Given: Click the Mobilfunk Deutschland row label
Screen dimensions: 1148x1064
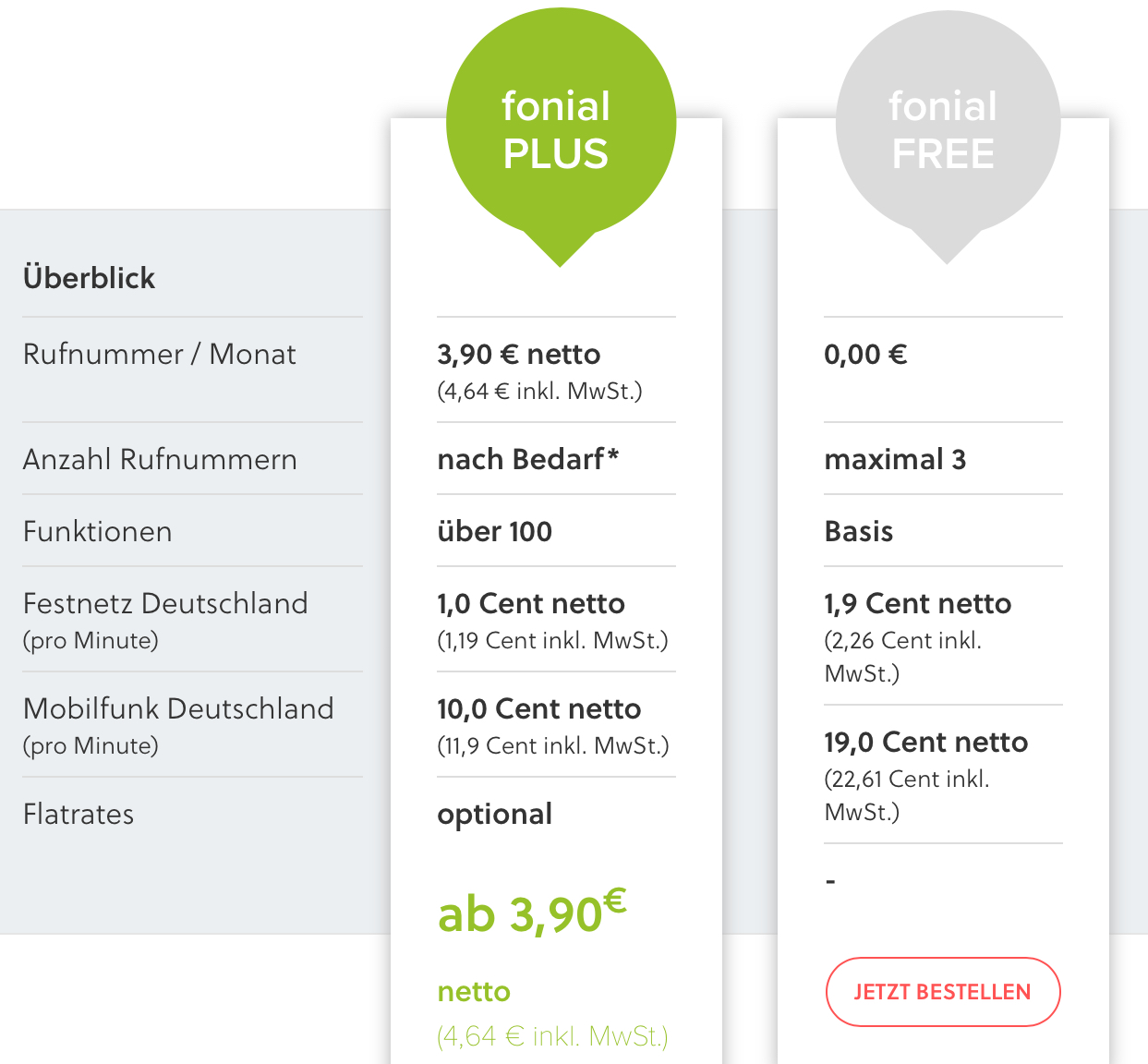Looking at the screenshot, I should pyautogui.click(x=178, y=708).
